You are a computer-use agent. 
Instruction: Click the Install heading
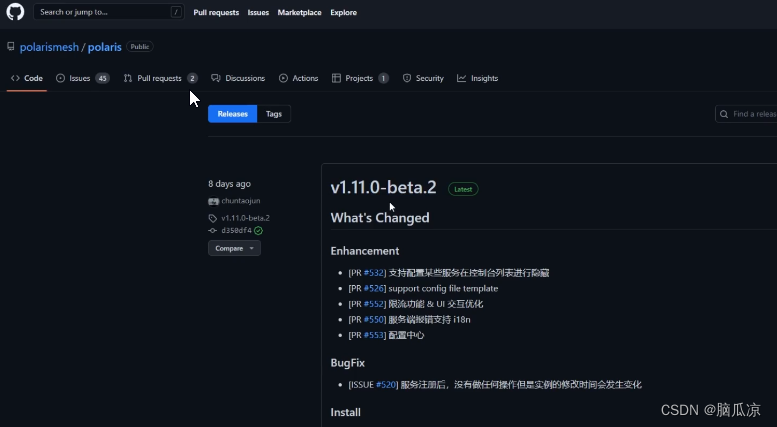(345, 412)
